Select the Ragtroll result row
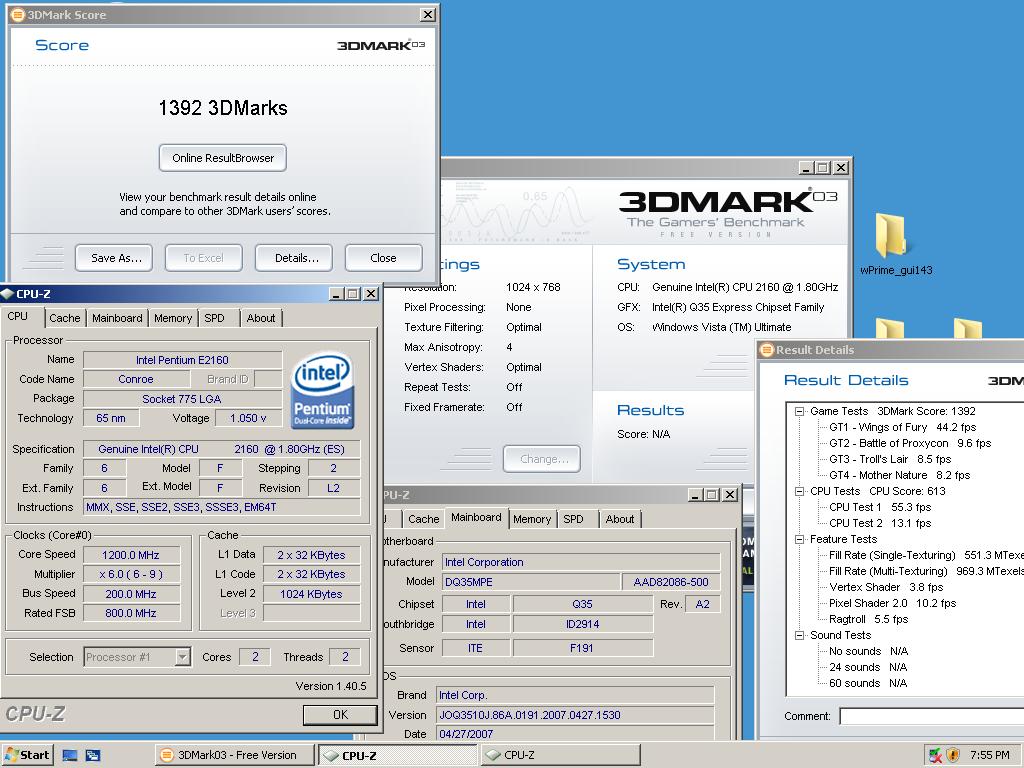 coord(868,619)
